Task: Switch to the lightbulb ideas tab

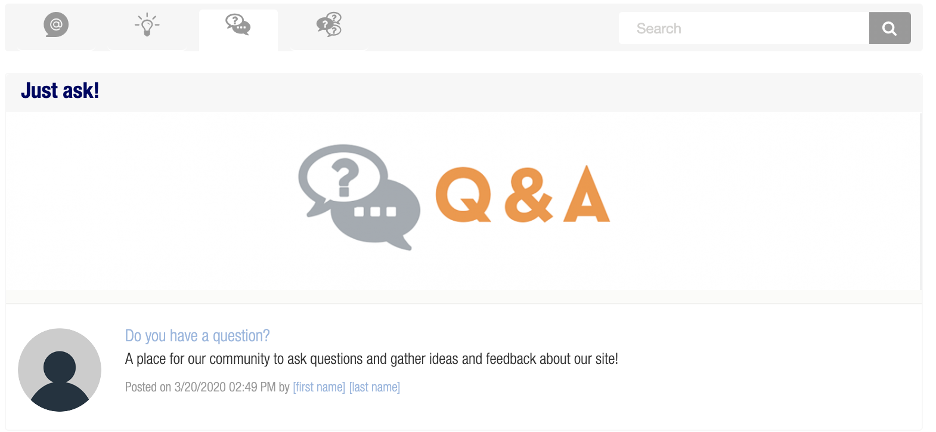Action: pyautogui.click(x=147, y=26)
